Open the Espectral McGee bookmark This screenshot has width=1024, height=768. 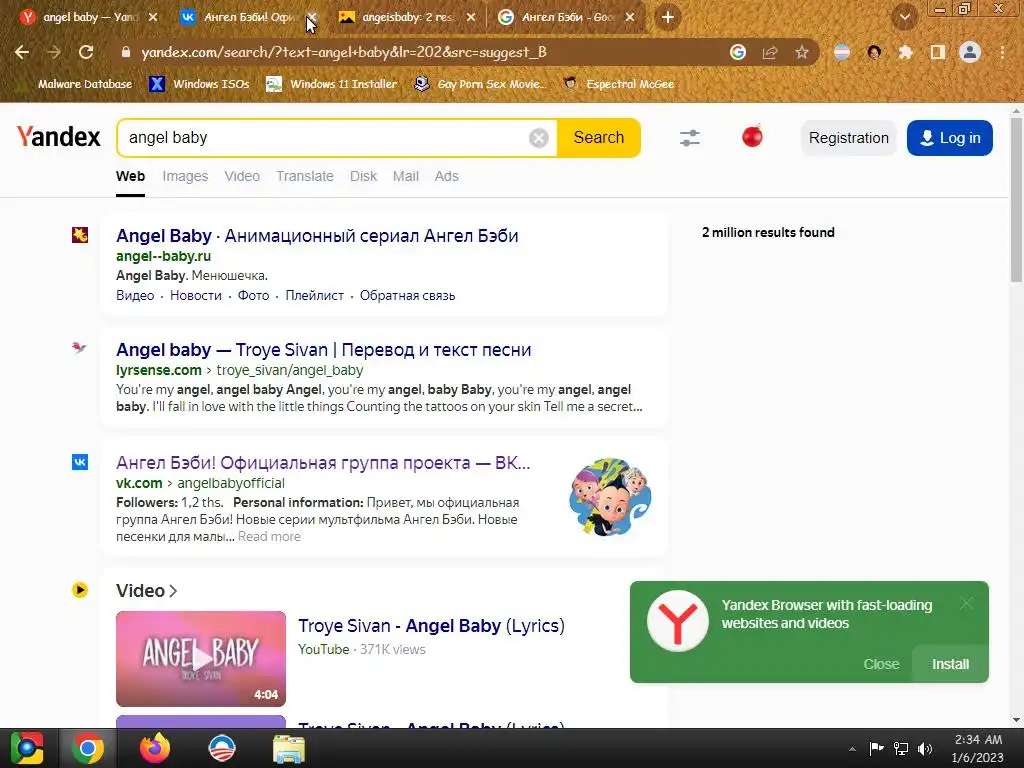[619, 84]
